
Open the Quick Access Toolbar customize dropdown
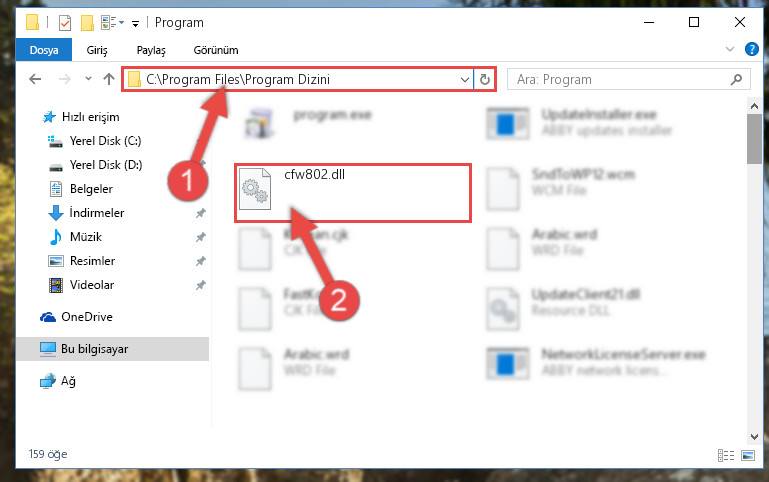point(135,23)
